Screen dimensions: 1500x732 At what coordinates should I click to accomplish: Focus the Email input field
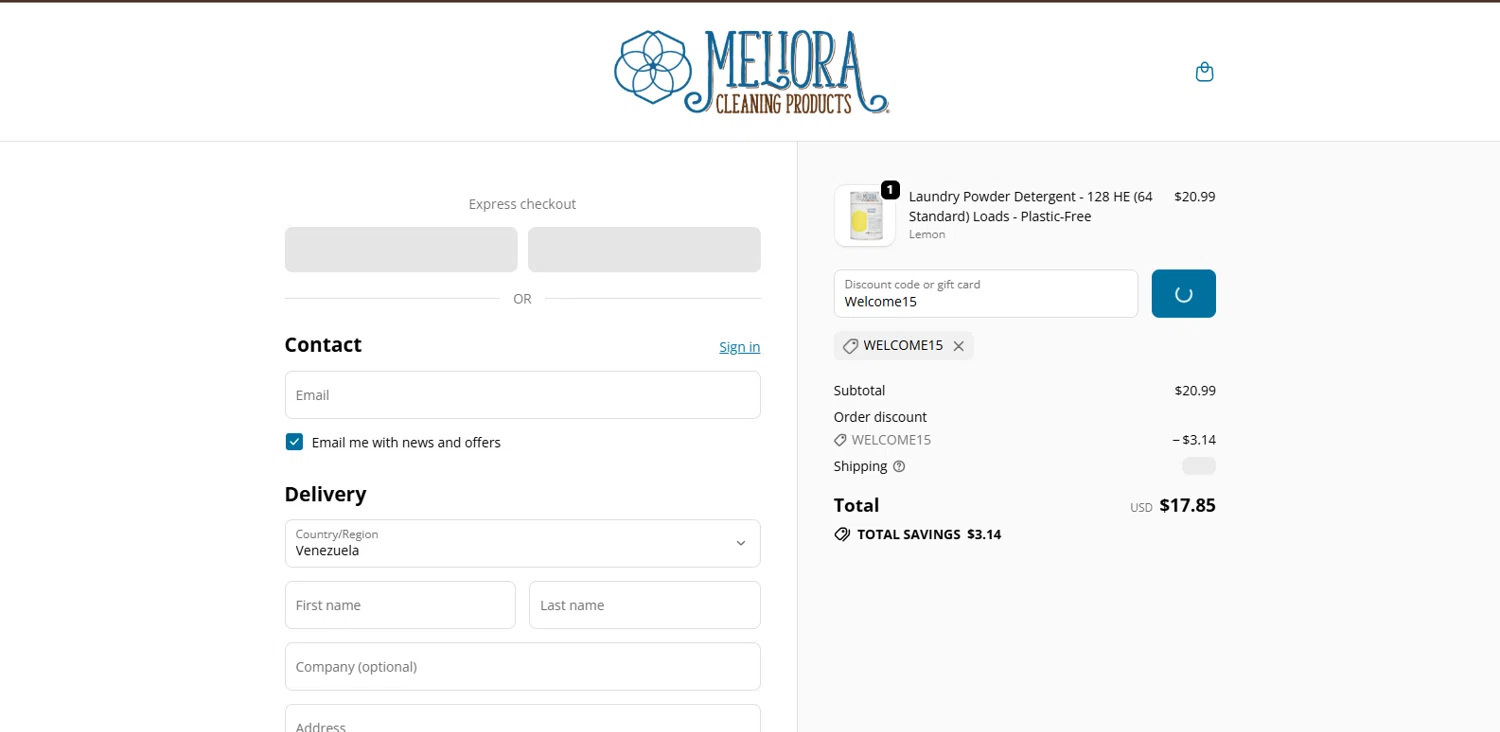522,395
